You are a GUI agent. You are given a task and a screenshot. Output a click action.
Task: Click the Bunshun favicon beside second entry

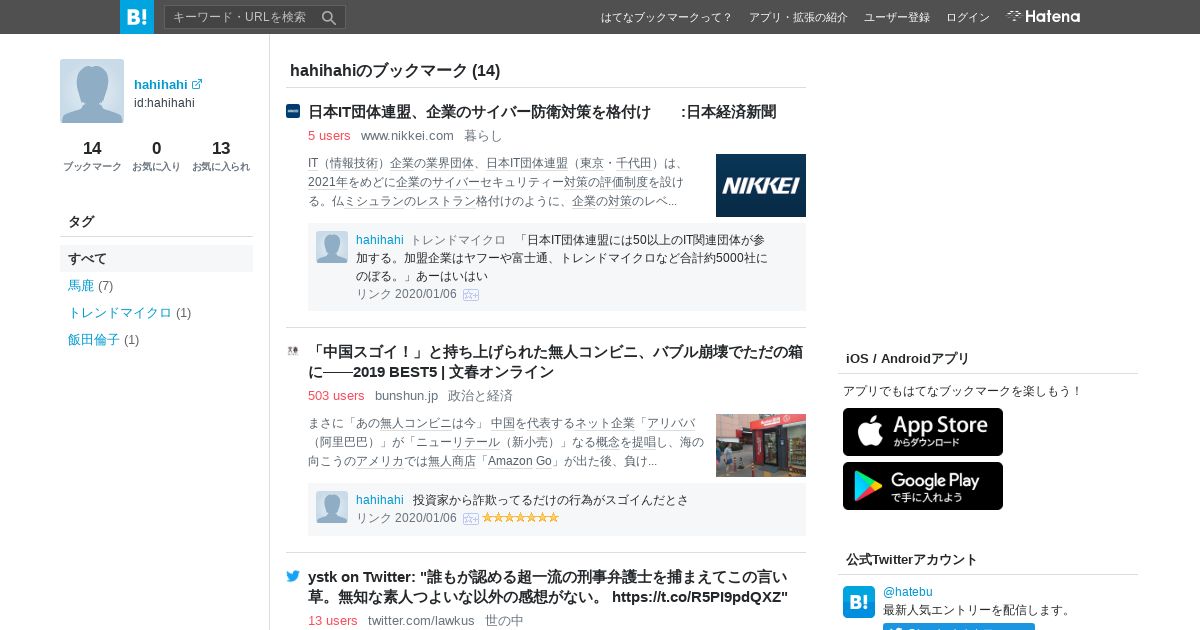(x=293, y=351)
